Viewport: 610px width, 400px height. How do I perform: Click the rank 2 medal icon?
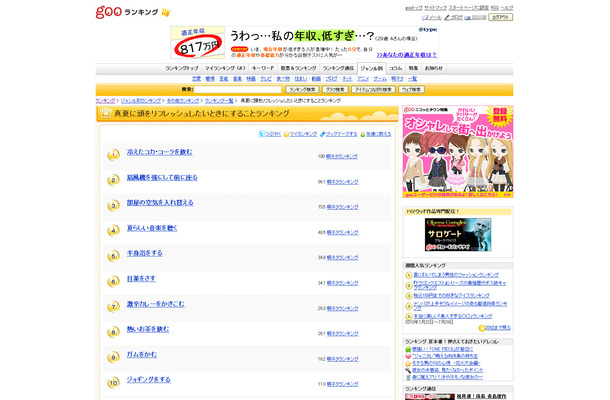tap(113, 180)
